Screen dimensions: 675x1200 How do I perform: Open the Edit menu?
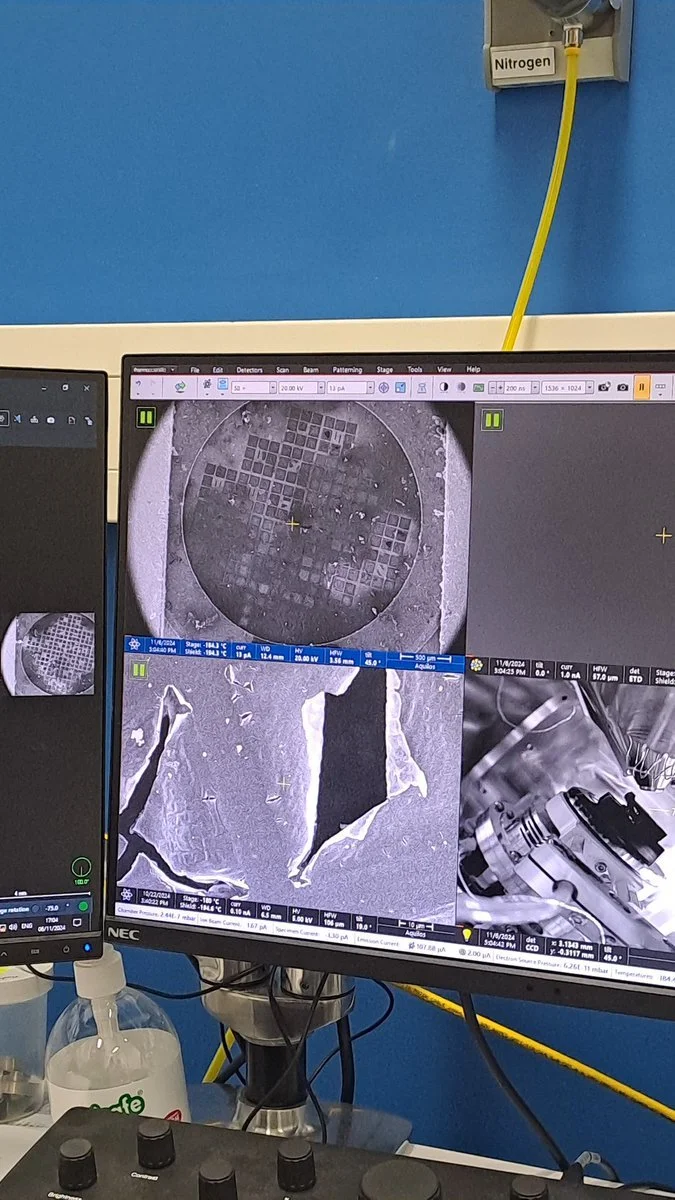coord(217,369)
